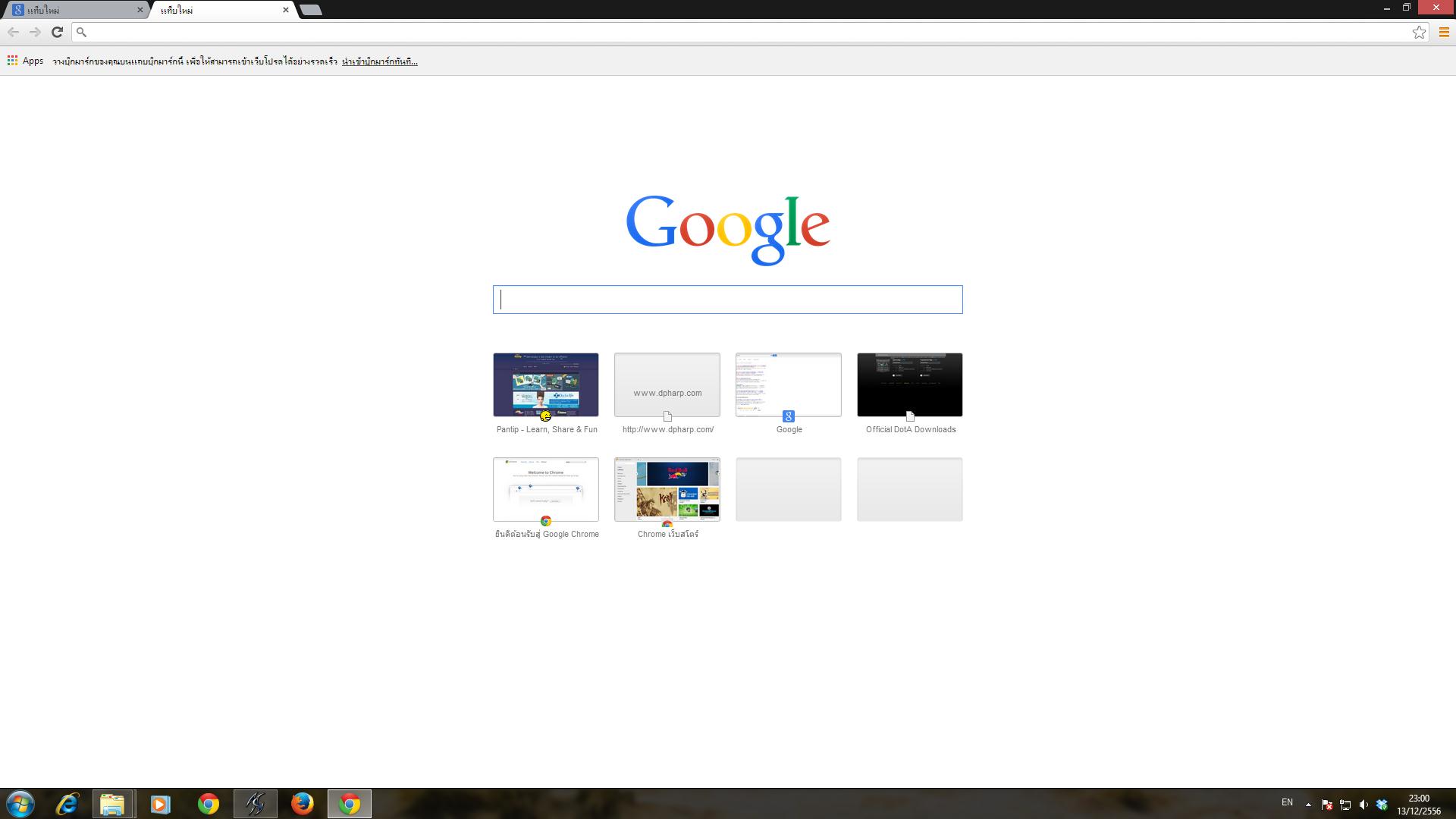
Task: Click the Google logo
Action: click(728, 229)
